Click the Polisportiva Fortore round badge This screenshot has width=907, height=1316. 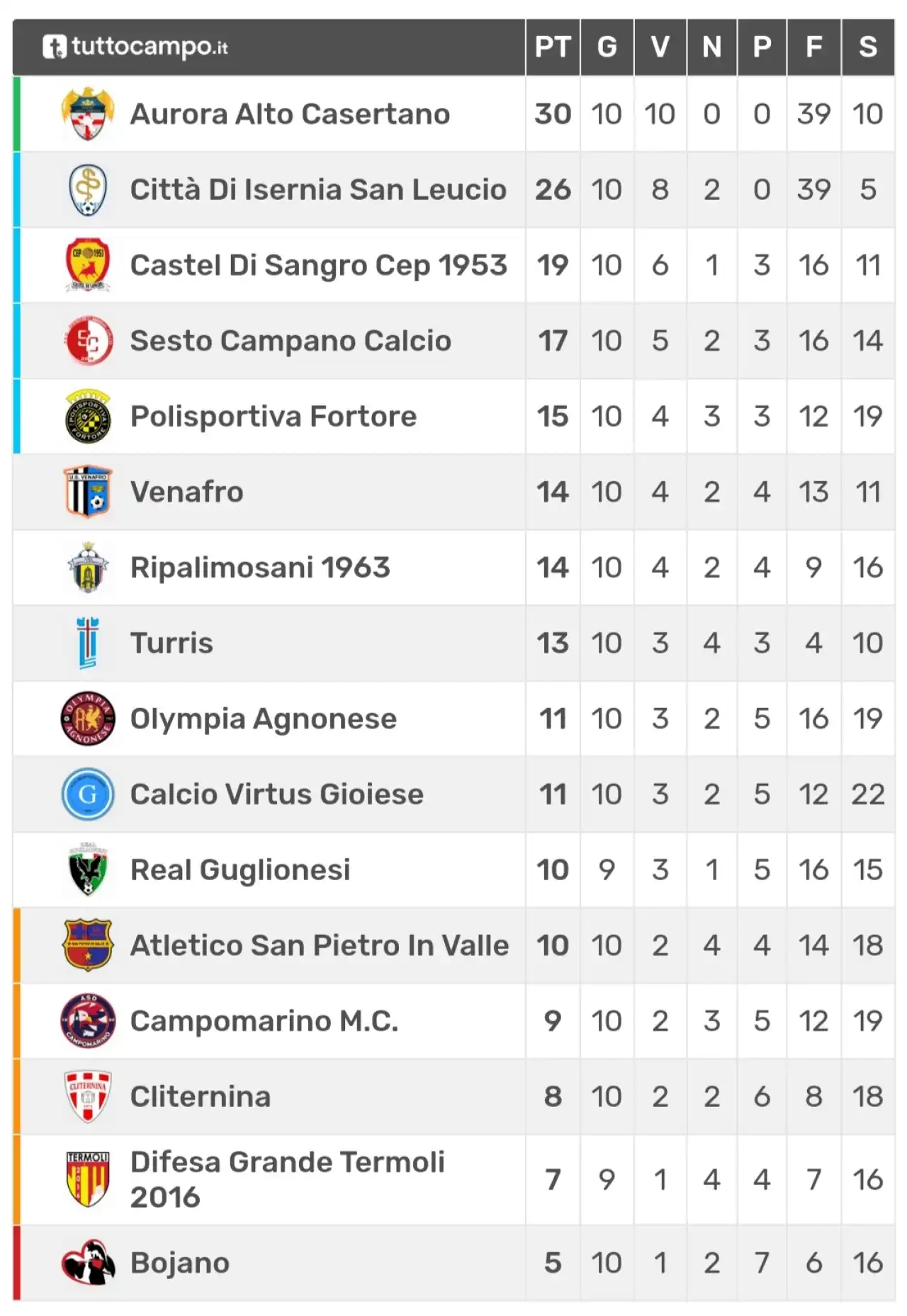tap(88, 416)
